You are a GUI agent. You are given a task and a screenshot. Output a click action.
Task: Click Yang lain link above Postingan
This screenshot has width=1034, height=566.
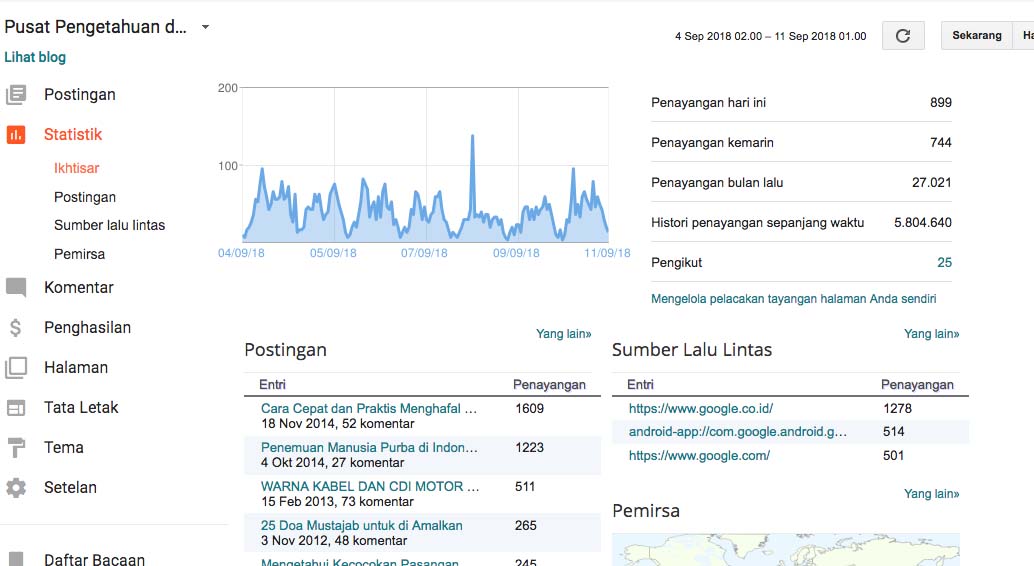coord(564,334)
